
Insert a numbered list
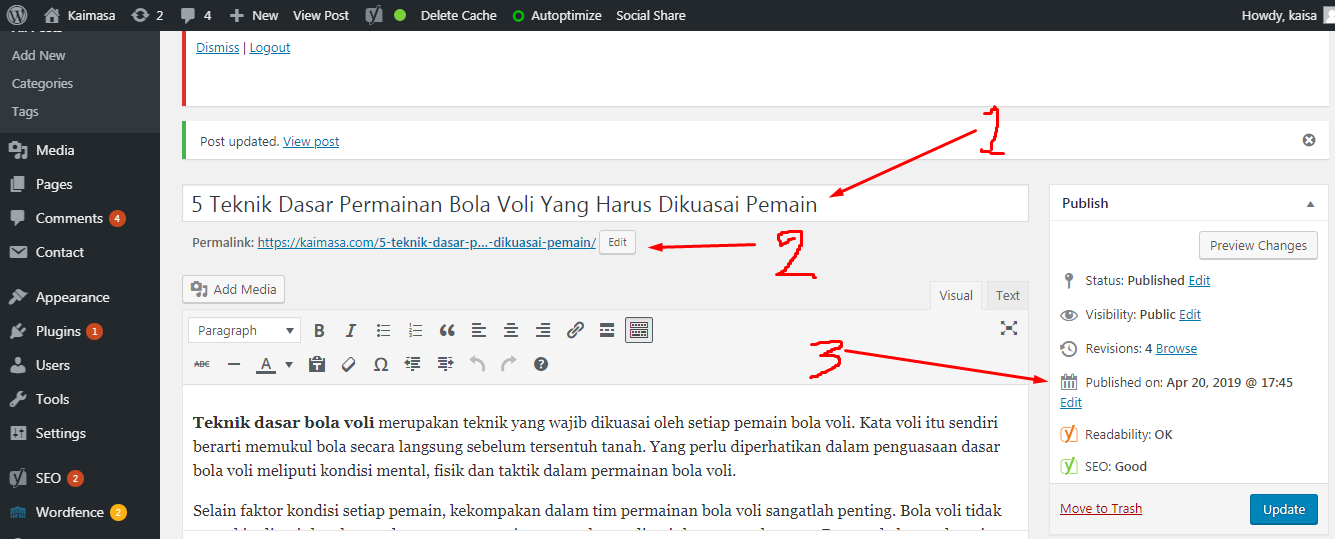[415, 330]
